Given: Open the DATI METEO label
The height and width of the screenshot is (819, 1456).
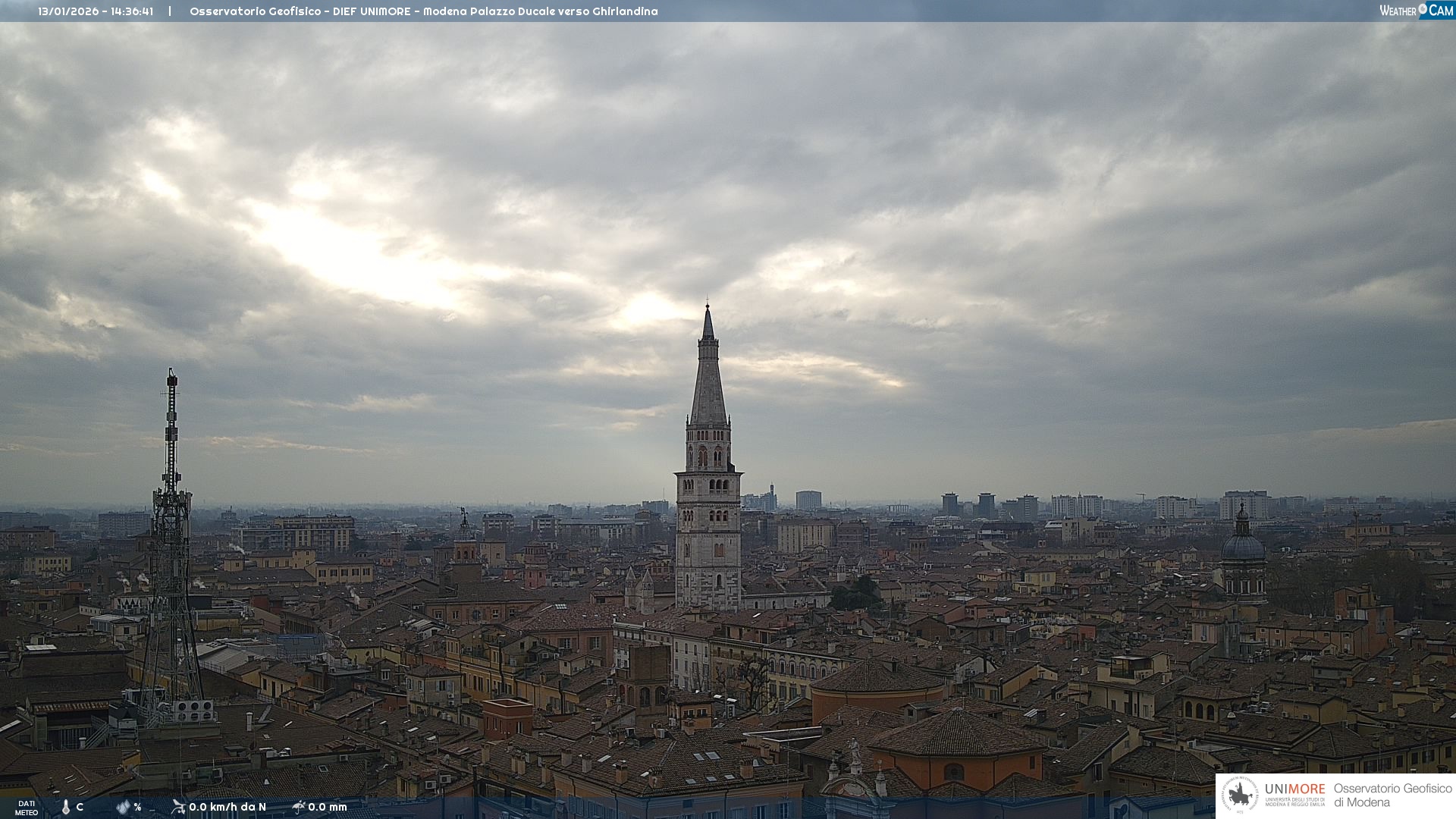Looking at the screenshot, I should pos(27,808).
